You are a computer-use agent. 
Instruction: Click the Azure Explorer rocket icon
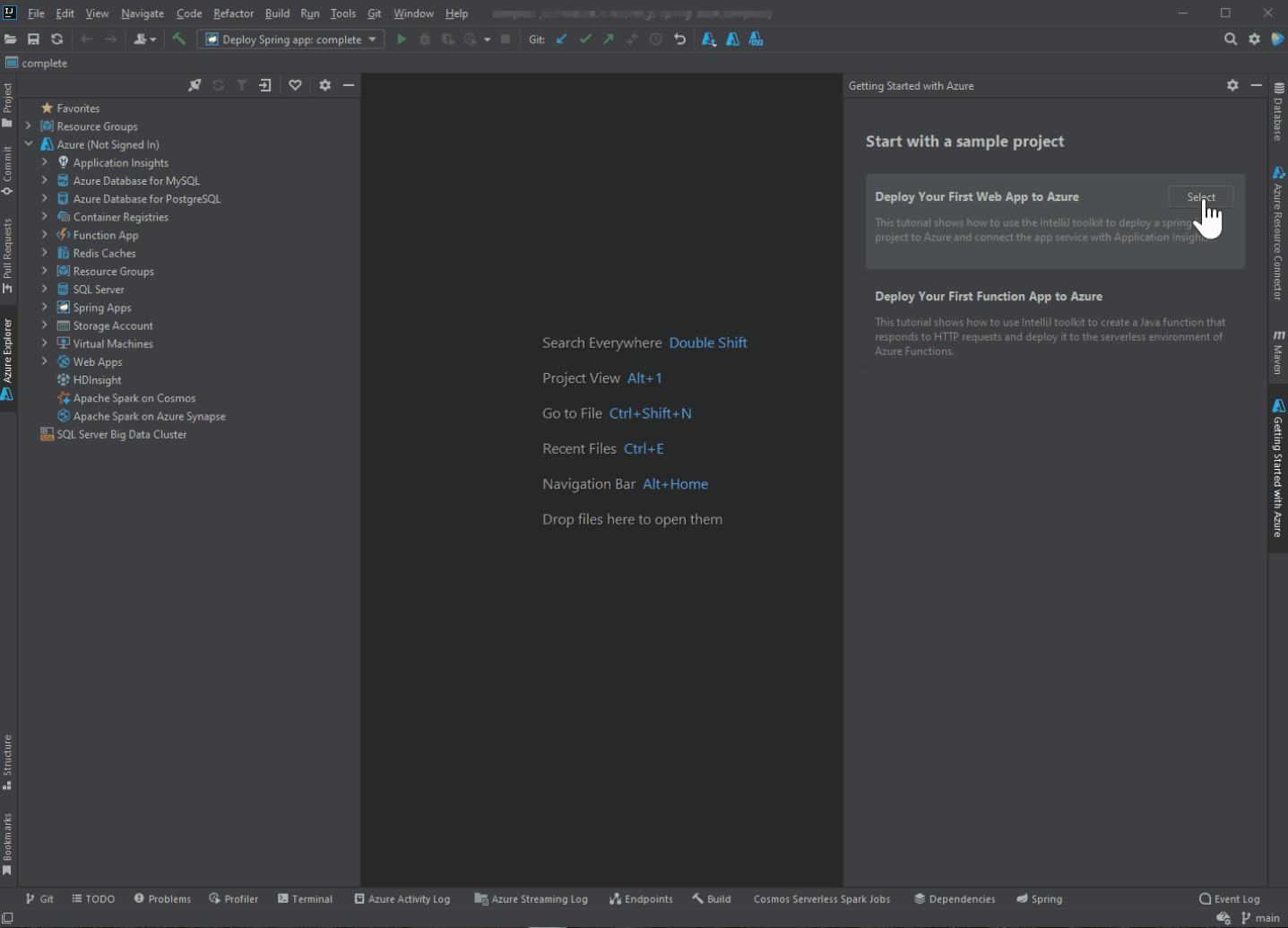click(x=194, y=85)
